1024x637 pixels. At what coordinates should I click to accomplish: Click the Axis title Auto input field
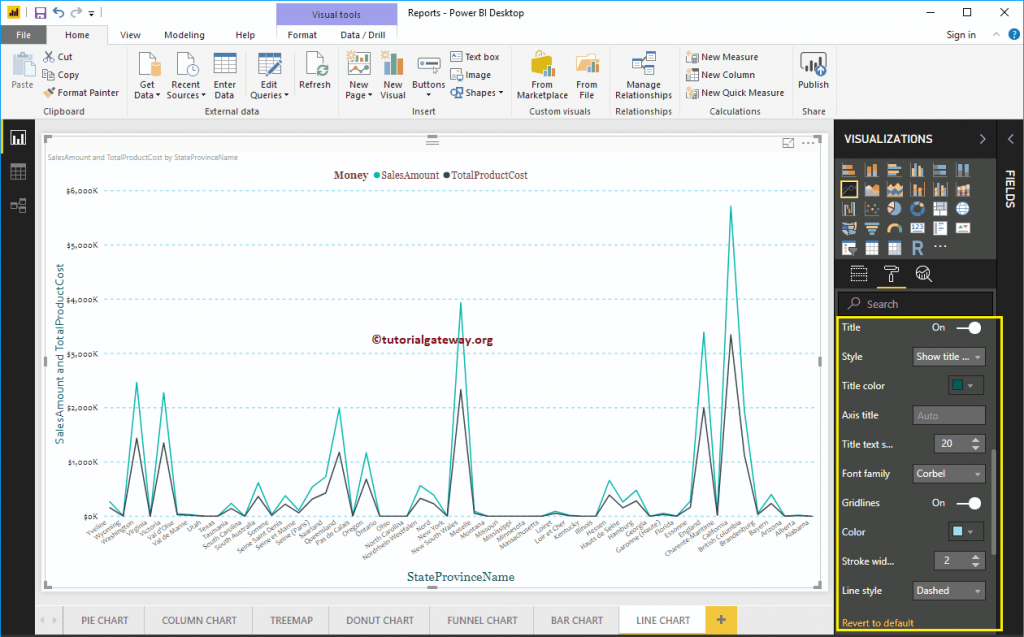pos(949,414)
